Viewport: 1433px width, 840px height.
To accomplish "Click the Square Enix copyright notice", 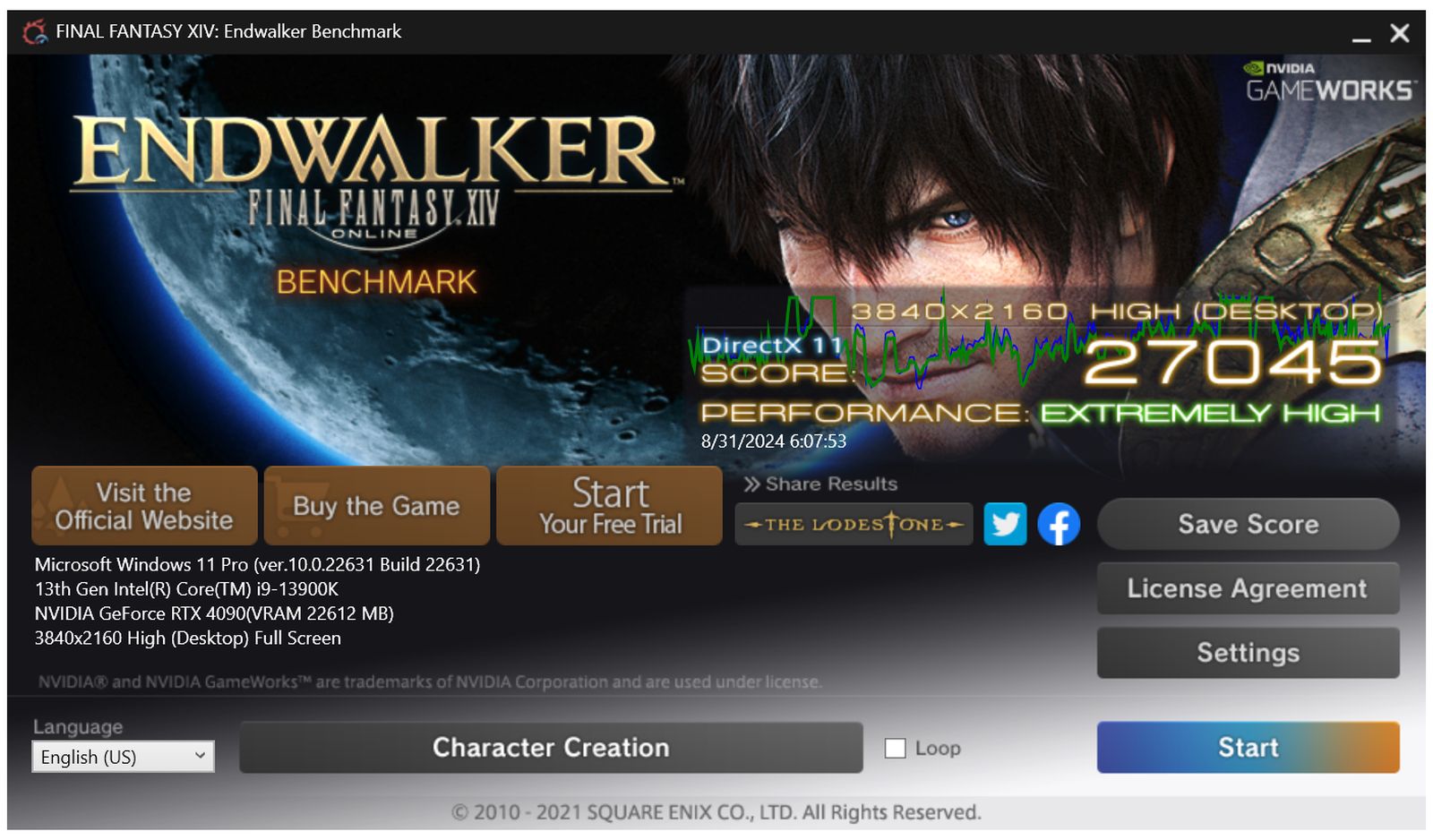I will tap(716, 812).
